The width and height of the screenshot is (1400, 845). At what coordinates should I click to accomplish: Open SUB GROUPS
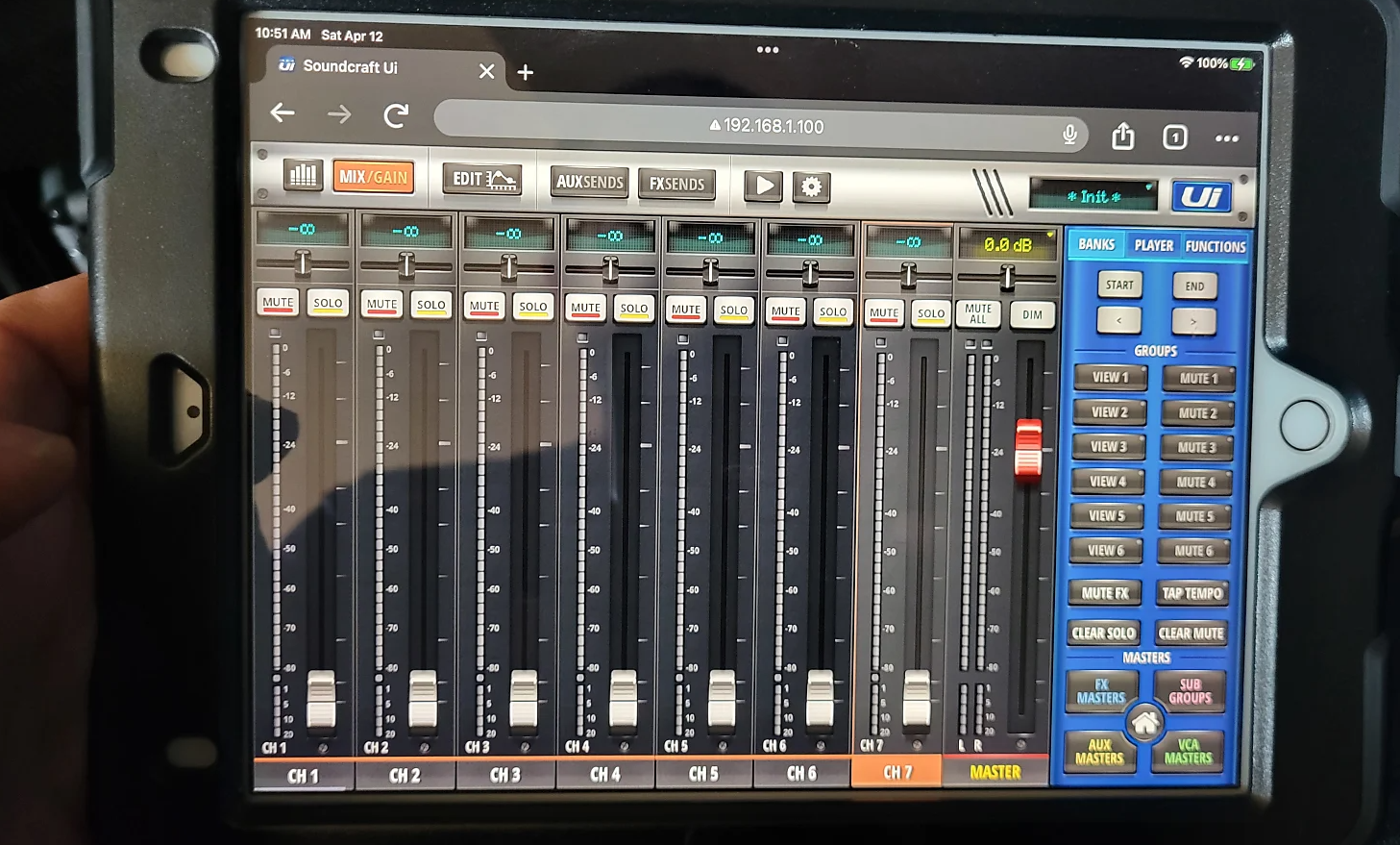(x=1190, y=691)
